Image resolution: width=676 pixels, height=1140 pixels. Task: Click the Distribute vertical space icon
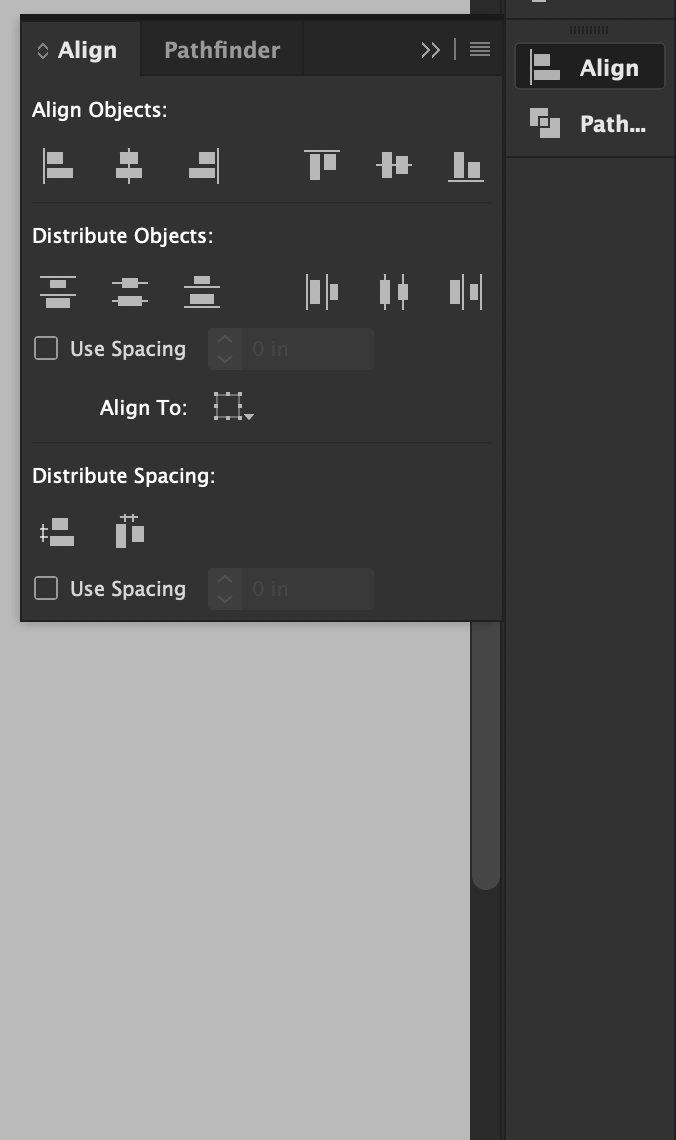click(57, 532)
